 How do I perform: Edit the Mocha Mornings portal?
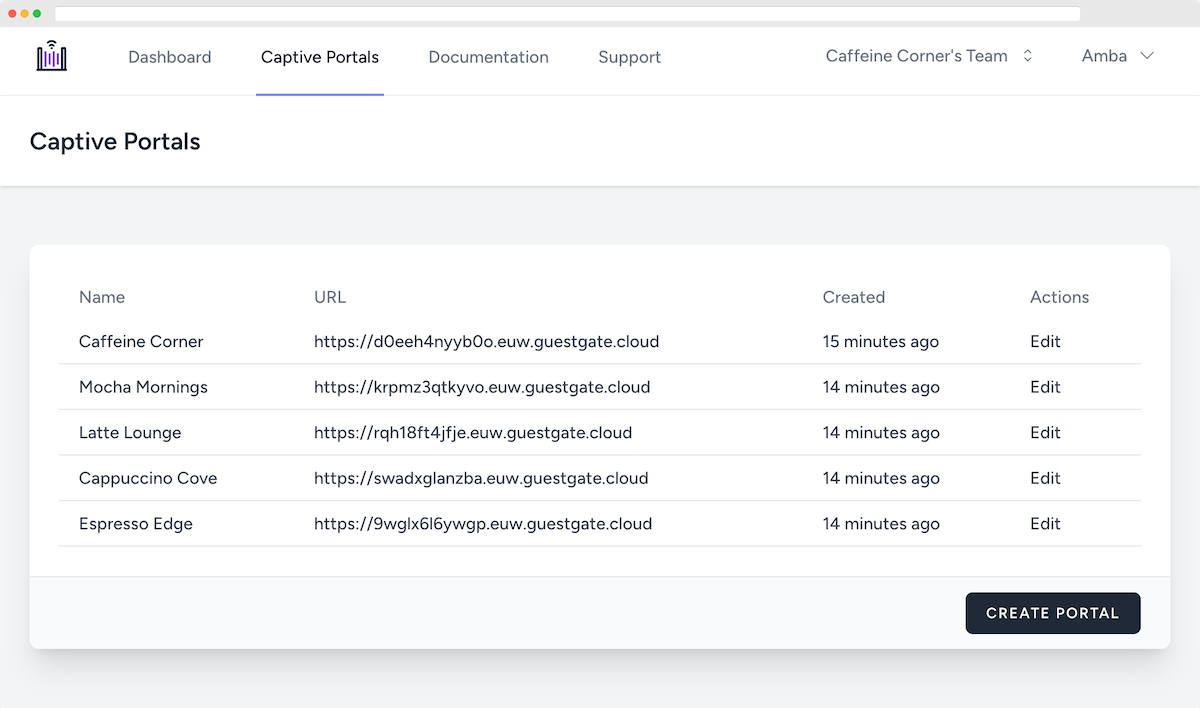click(1045, 387)
